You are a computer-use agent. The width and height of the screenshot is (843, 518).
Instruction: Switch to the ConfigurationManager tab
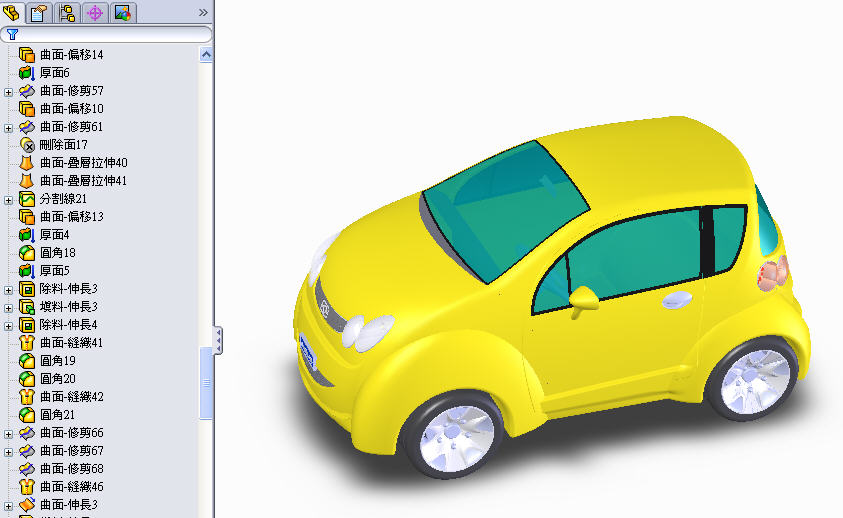click(x=67, y=12)
